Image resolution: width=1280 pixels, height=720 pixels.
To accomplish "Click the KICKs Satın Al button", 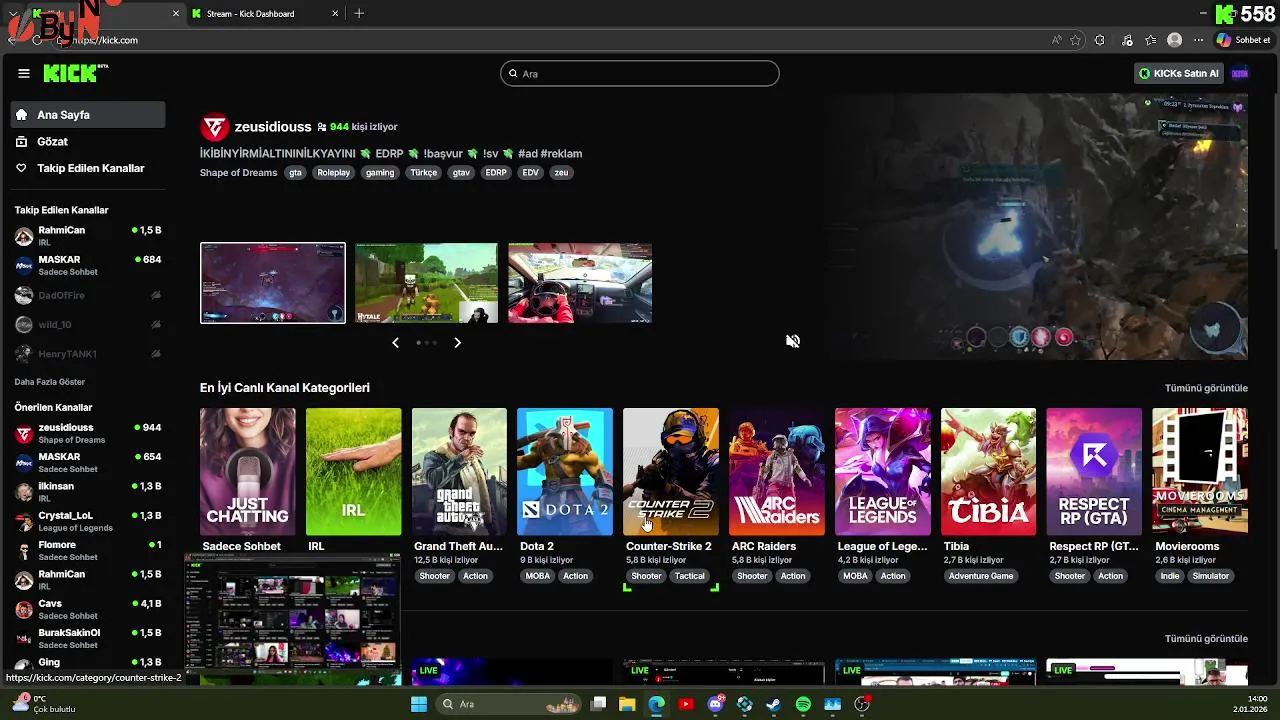I will click(x=1179, y=73).
